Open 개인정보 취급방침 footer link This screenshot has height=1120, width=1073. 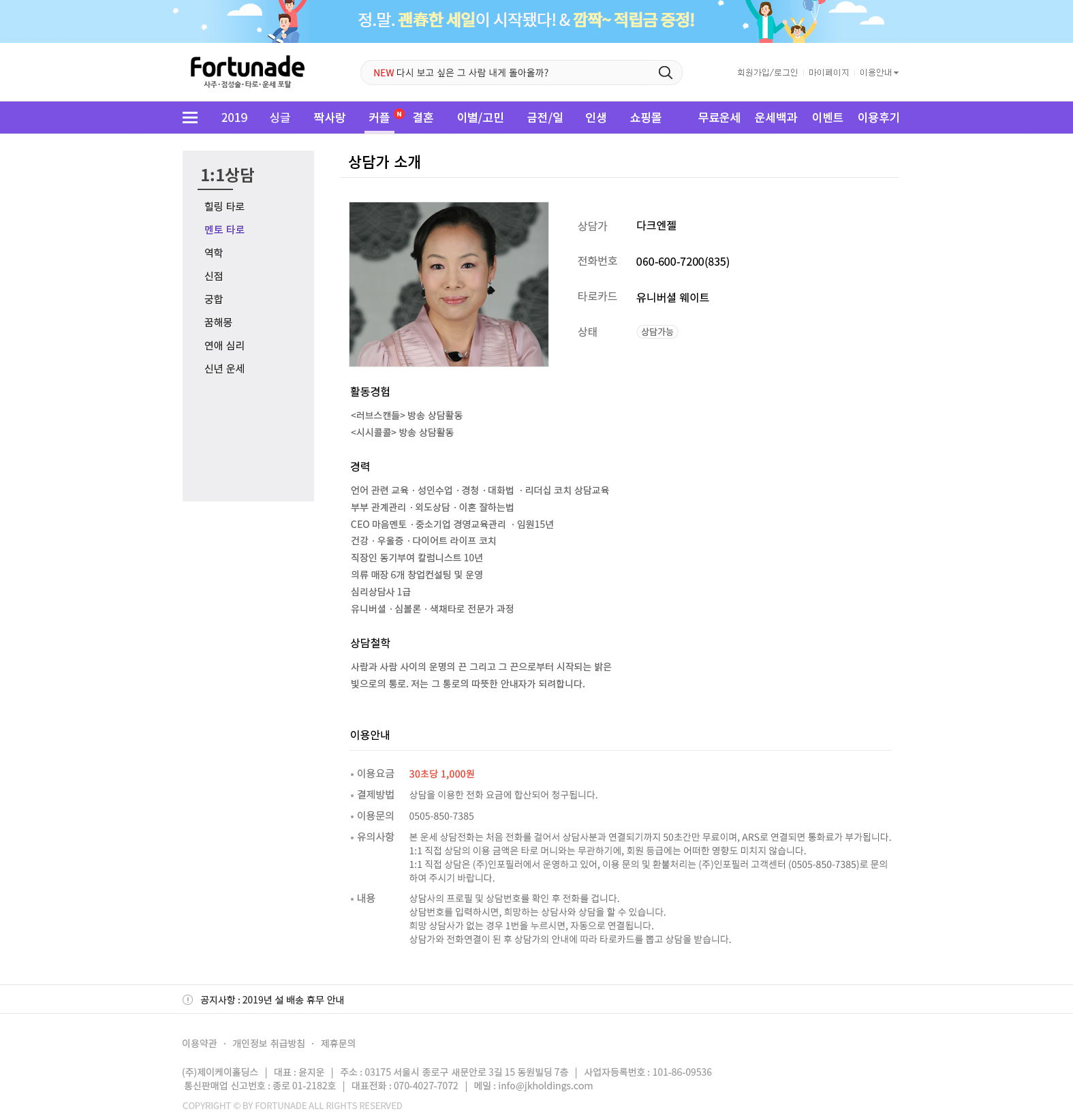268,1044
